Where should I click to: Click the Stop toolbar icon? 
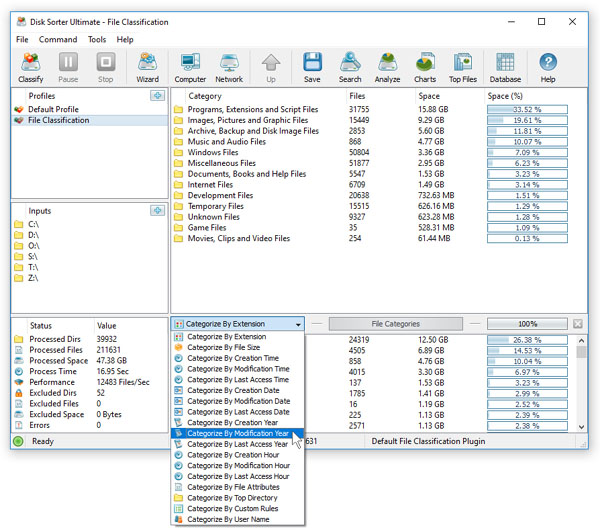coord(106,68)
